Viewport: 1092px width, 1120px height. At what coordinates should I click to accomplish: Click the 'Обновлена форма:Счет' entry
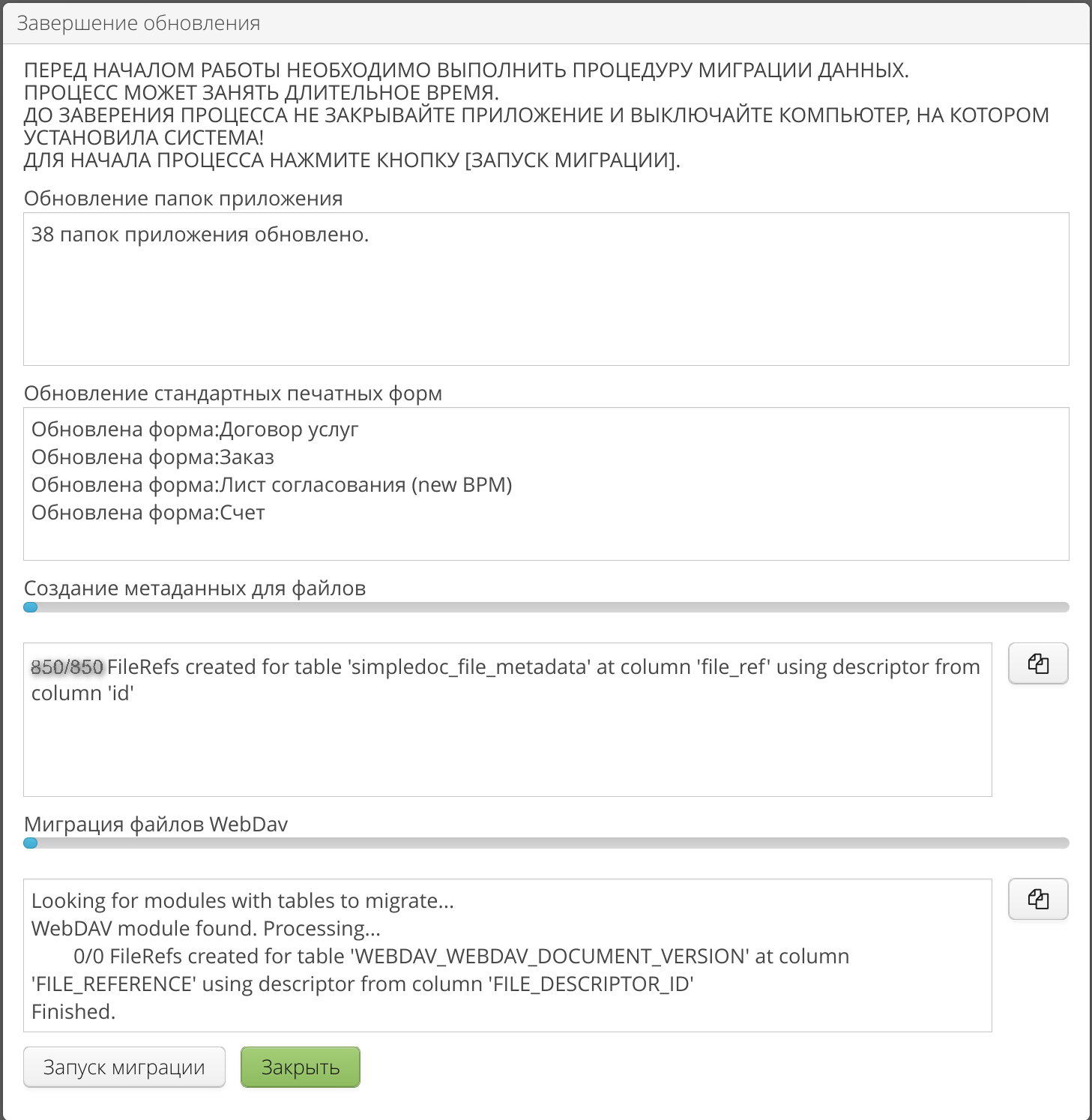click(148, 513)
